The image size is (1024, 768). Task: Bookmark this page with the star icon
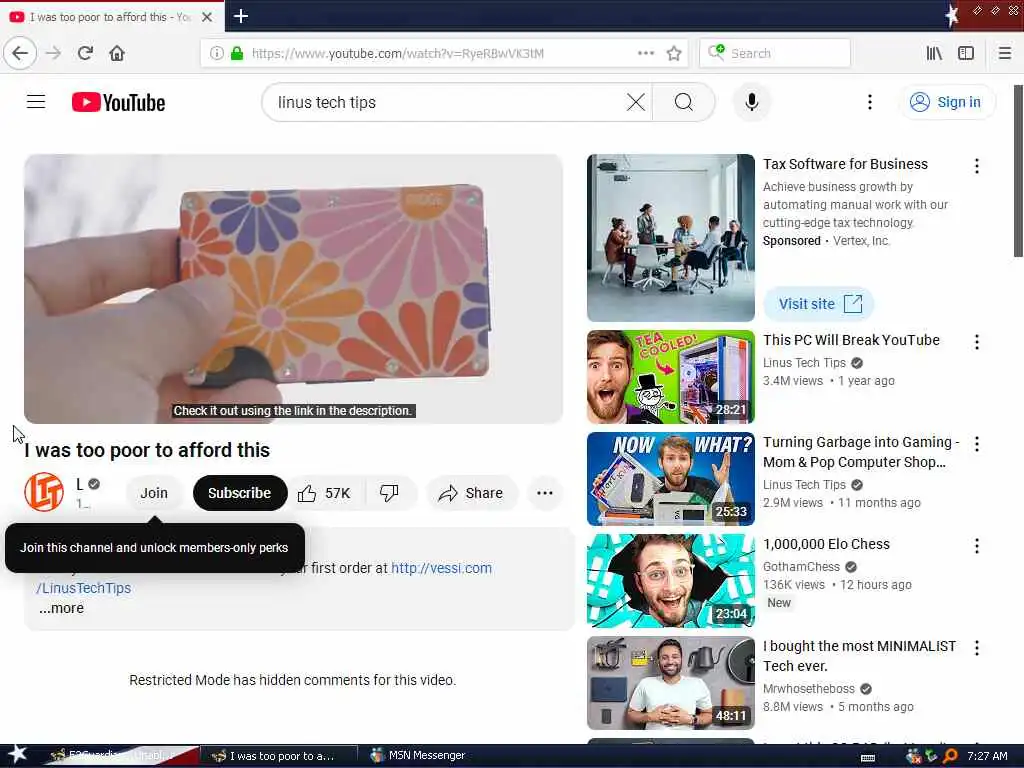[674, 54]
